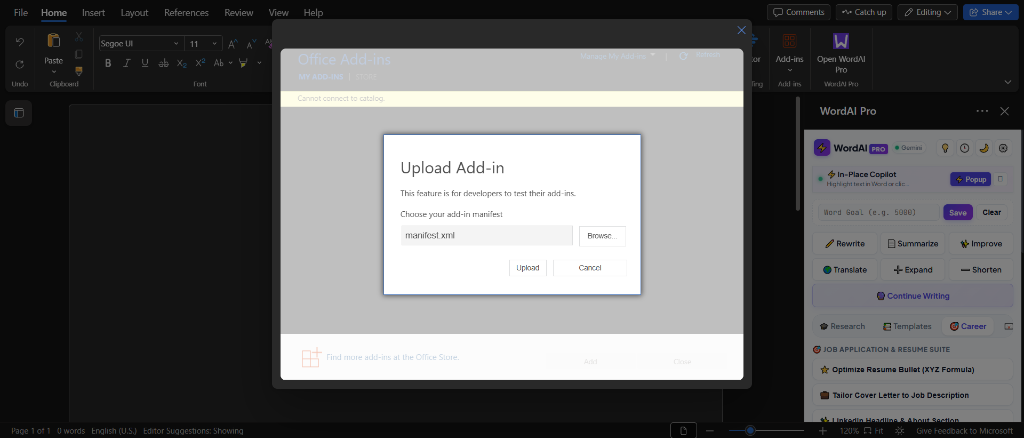Screen dimensions: 1024x438
Task: Click the Catch up button
Action: 863,12
